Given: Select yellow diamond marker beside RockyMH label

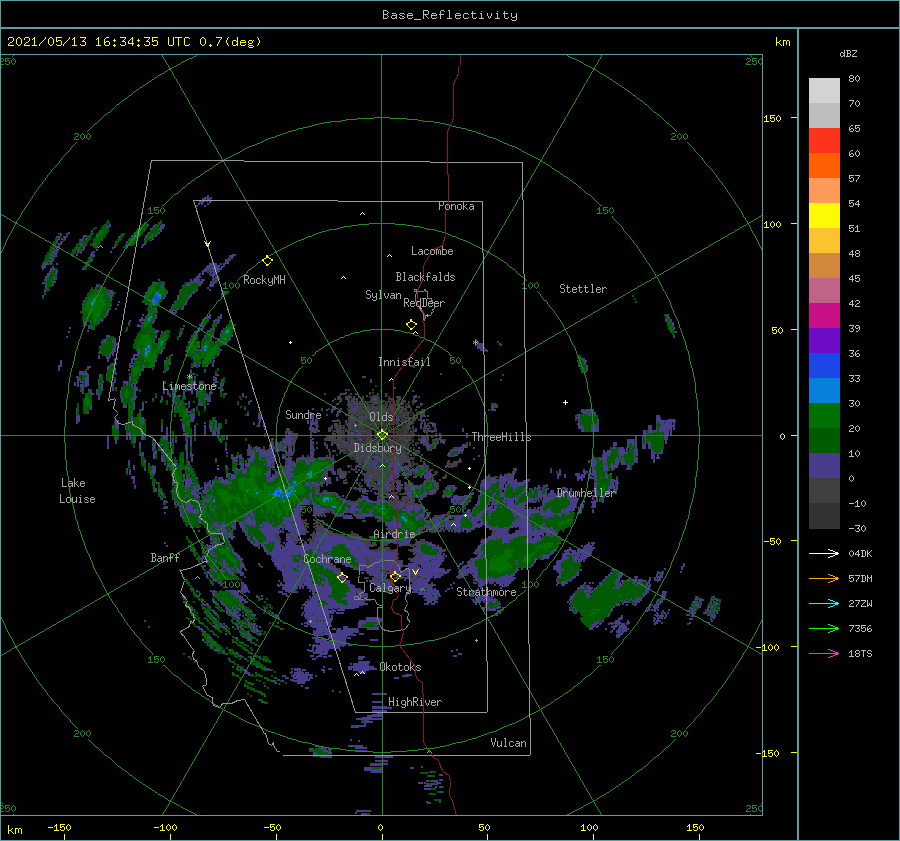Looking at the screenshot, I should [x=267, y=261].
